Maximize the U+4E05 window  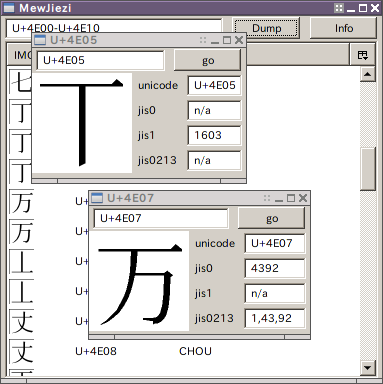click(x=227, y=40)
